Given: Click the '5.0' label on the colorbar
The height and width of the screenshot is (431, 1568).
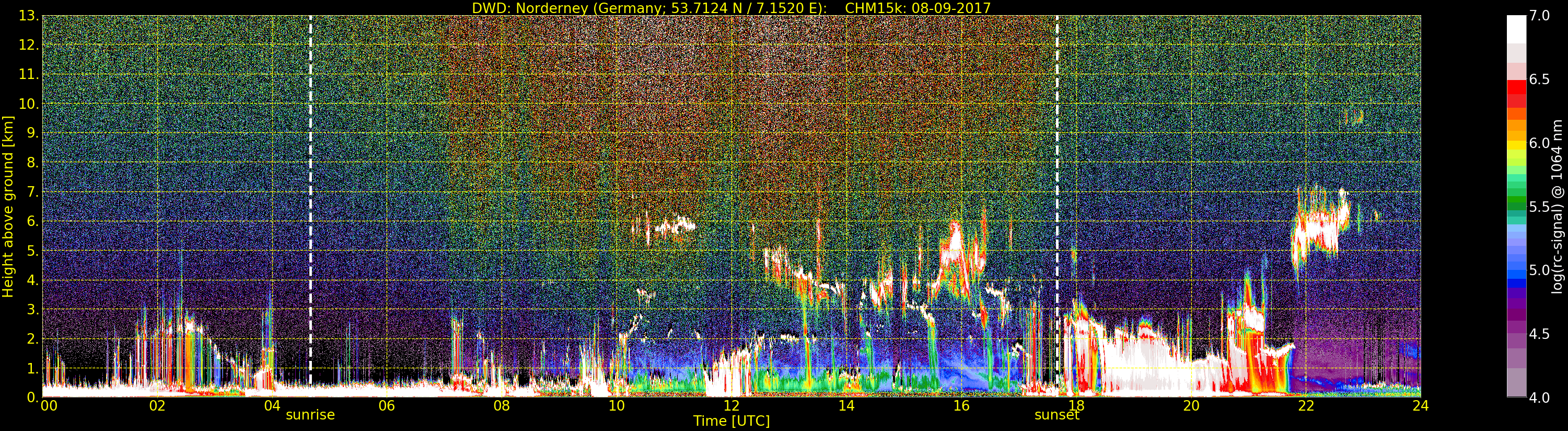Looking at the screenshot, I should [x=1539, y=270].
